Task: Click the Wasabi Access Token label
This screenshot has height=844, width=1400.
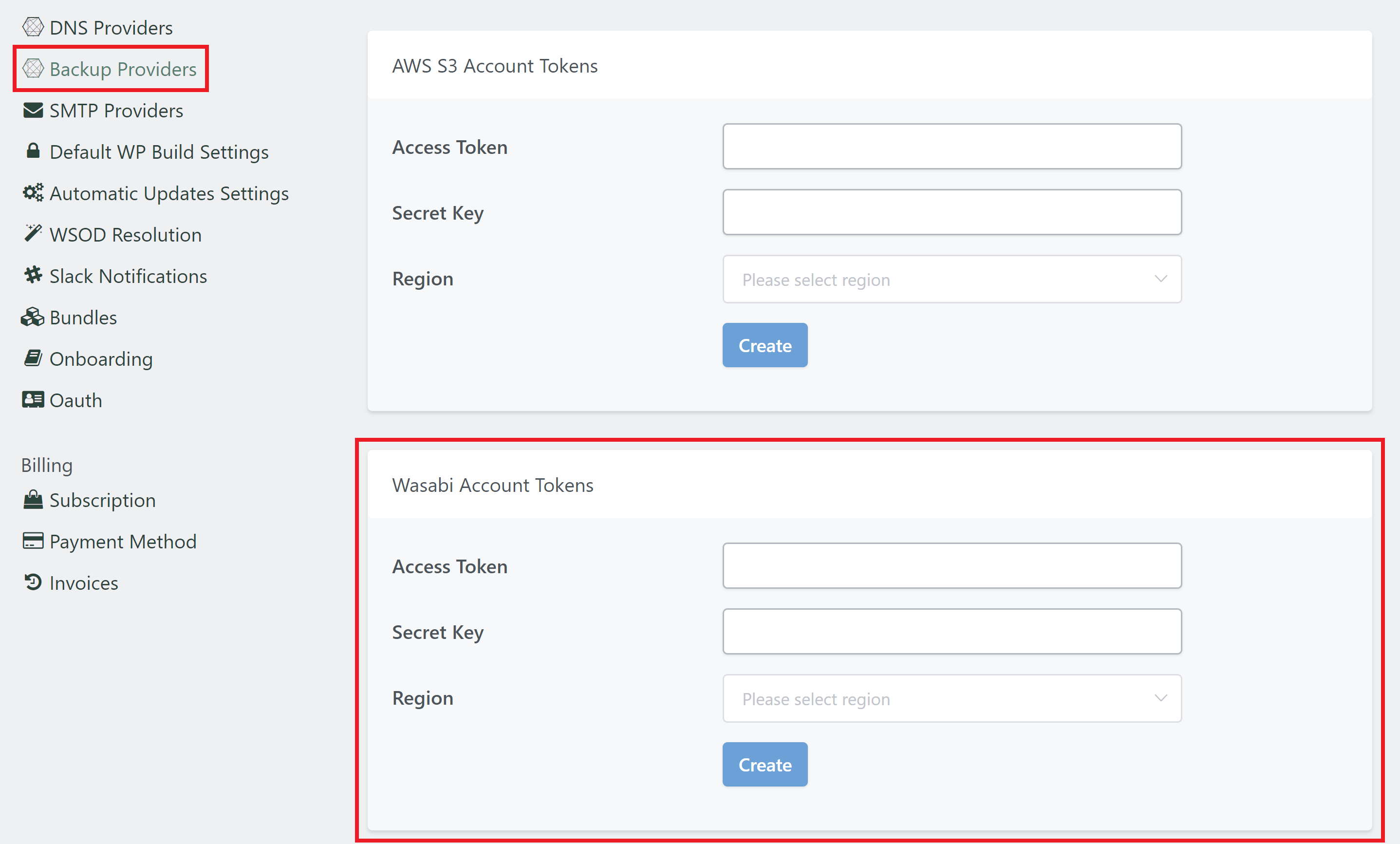Action: coord(449,567)
